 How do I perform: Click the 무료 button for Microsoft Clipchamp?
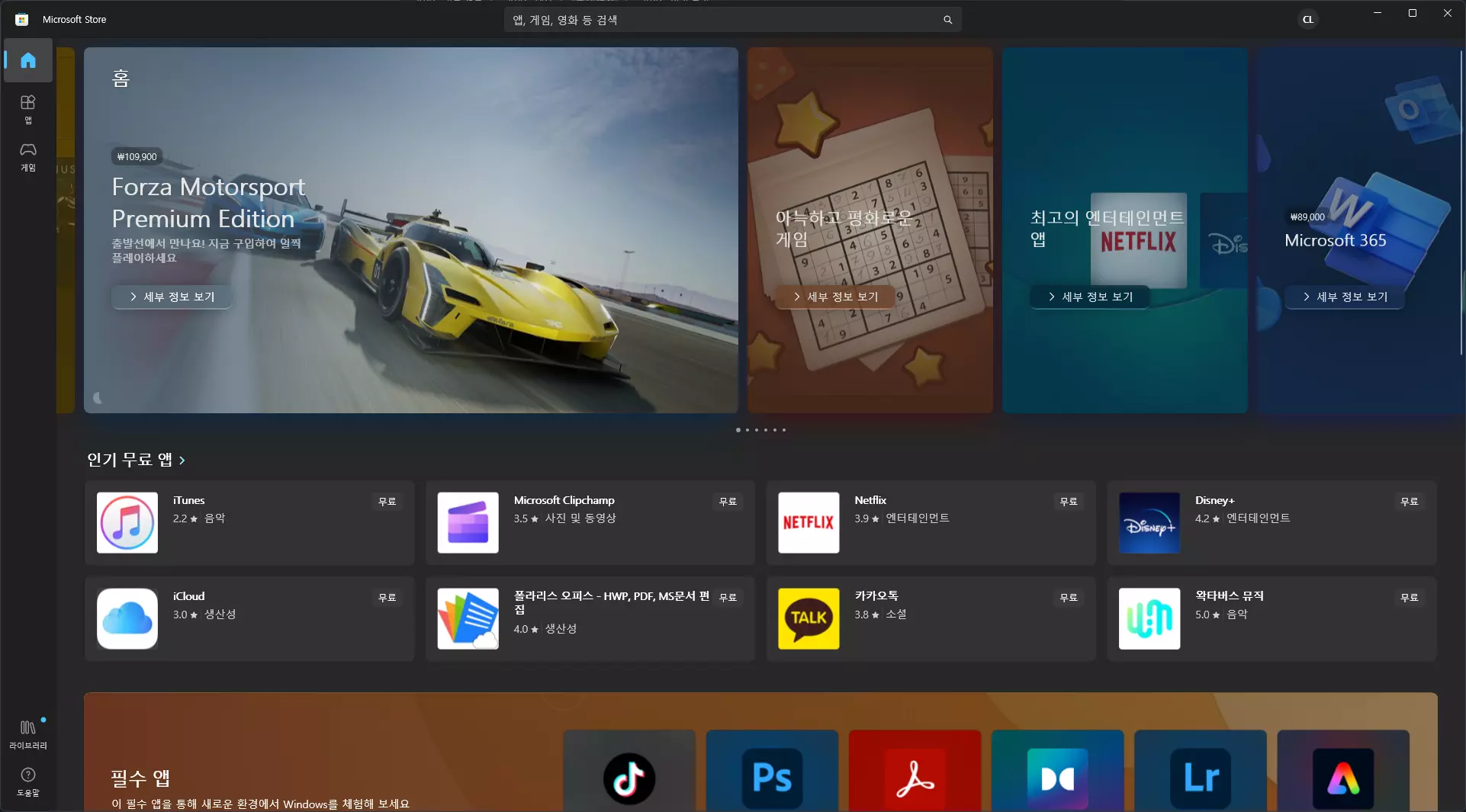point(728,502)
